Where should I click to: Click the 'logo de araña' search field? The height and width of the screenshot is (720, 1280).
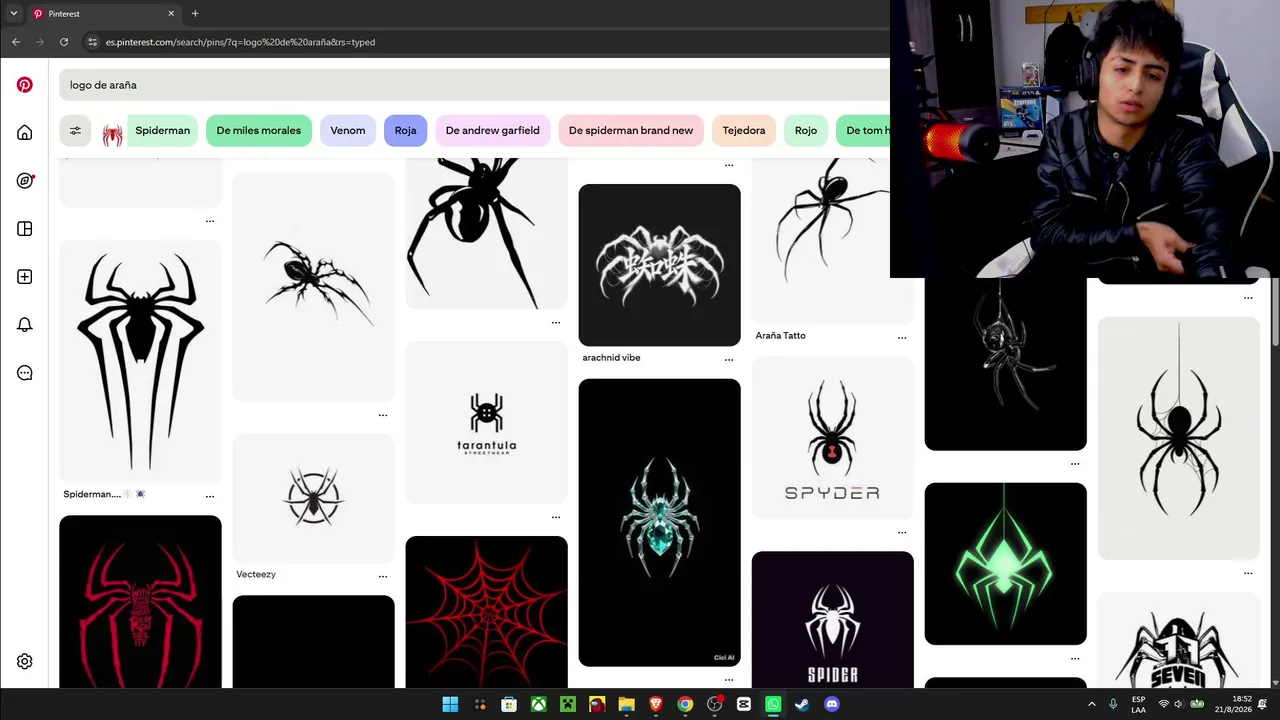pyautogui.click(x=474, y=85)
